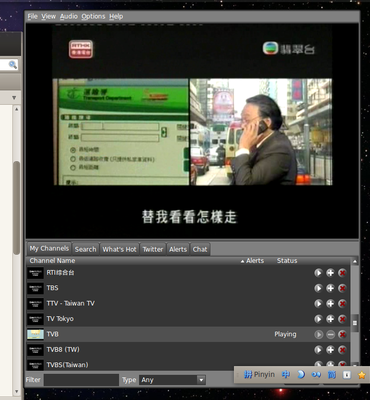This screenshot has width=370, height=400.
Task: Toggle the Chinese mode icon in Pinyin bar
Action: pos(285,375)
